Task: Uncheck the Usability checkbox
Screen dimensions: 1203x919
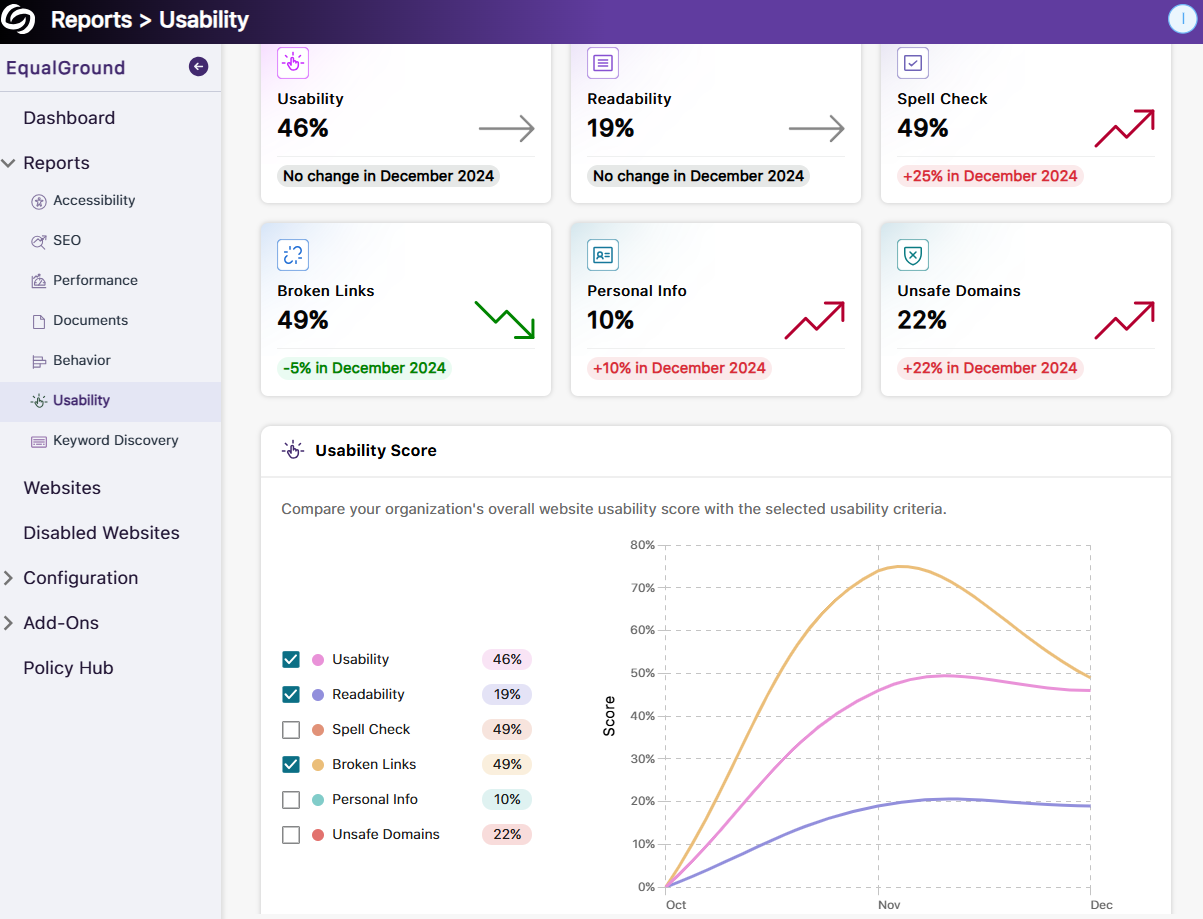Action: pyautogui.click(x=291, y=660)
